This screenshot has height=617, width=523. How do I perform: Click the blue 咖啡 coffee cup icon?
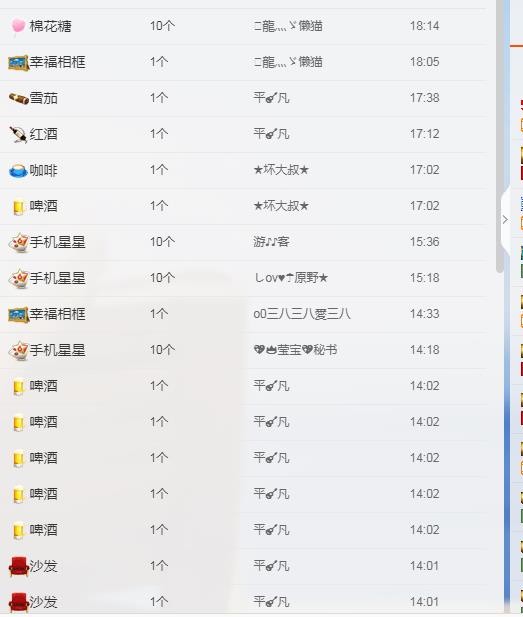pyautogui.click(x=18, y=171)
